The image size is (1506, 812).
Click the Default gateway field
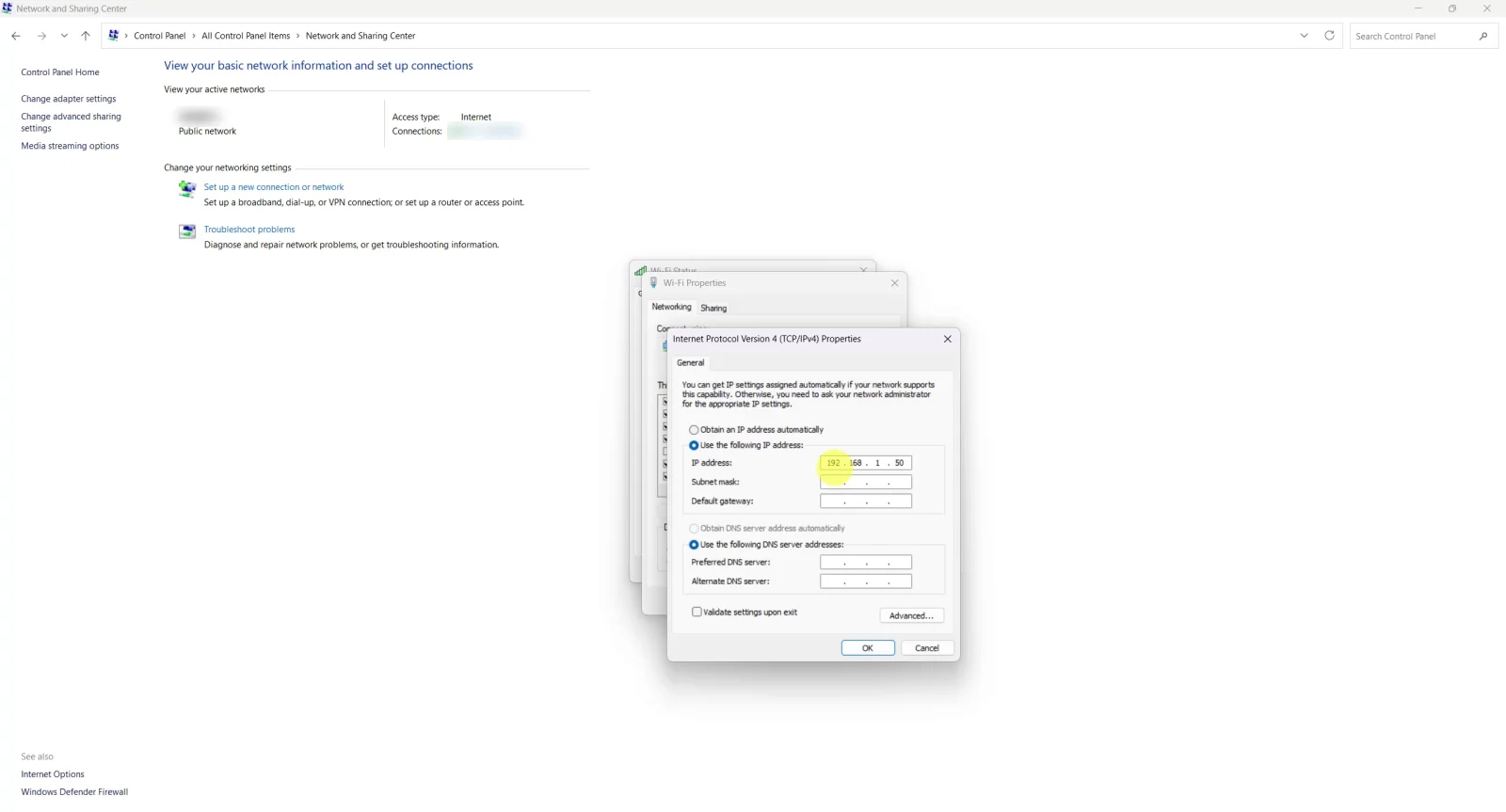tap(866, 502)
